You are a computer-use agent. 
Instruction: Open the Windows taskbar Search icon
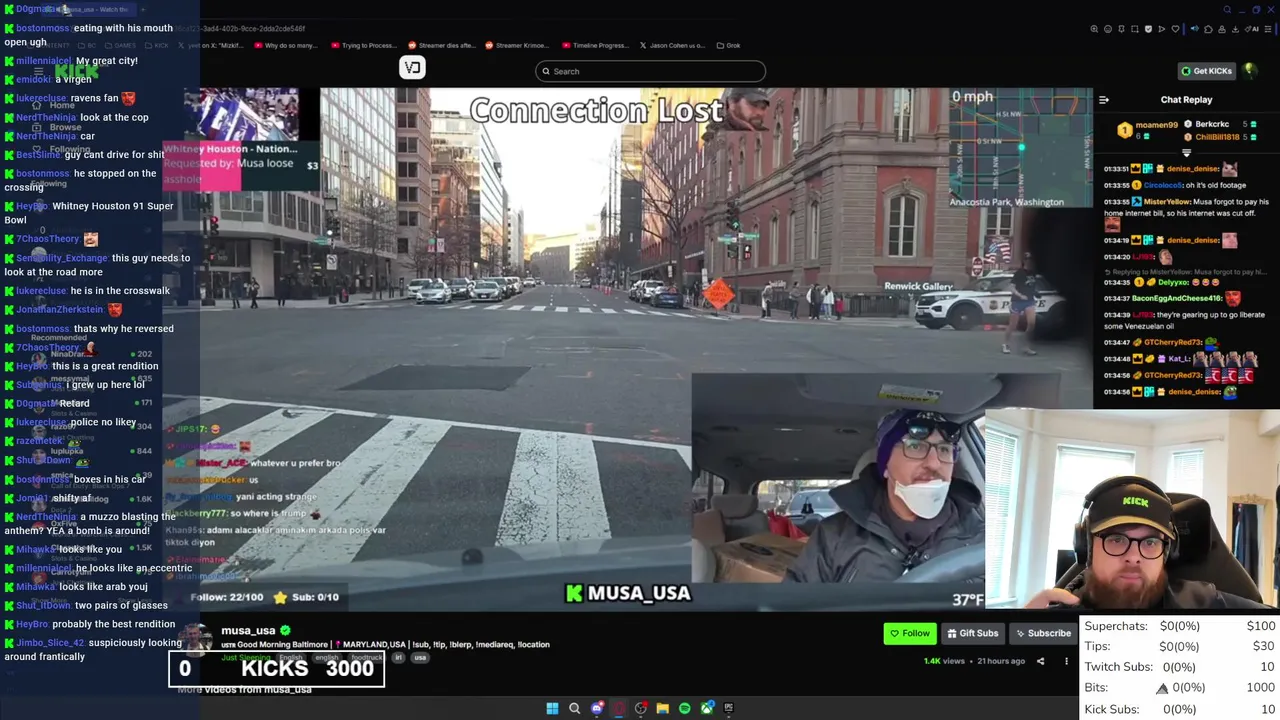pos(575,708)
